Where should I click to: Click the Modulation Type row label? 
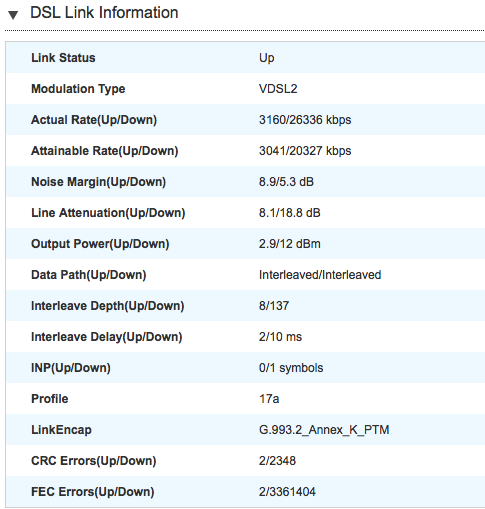tap(78, 89)
